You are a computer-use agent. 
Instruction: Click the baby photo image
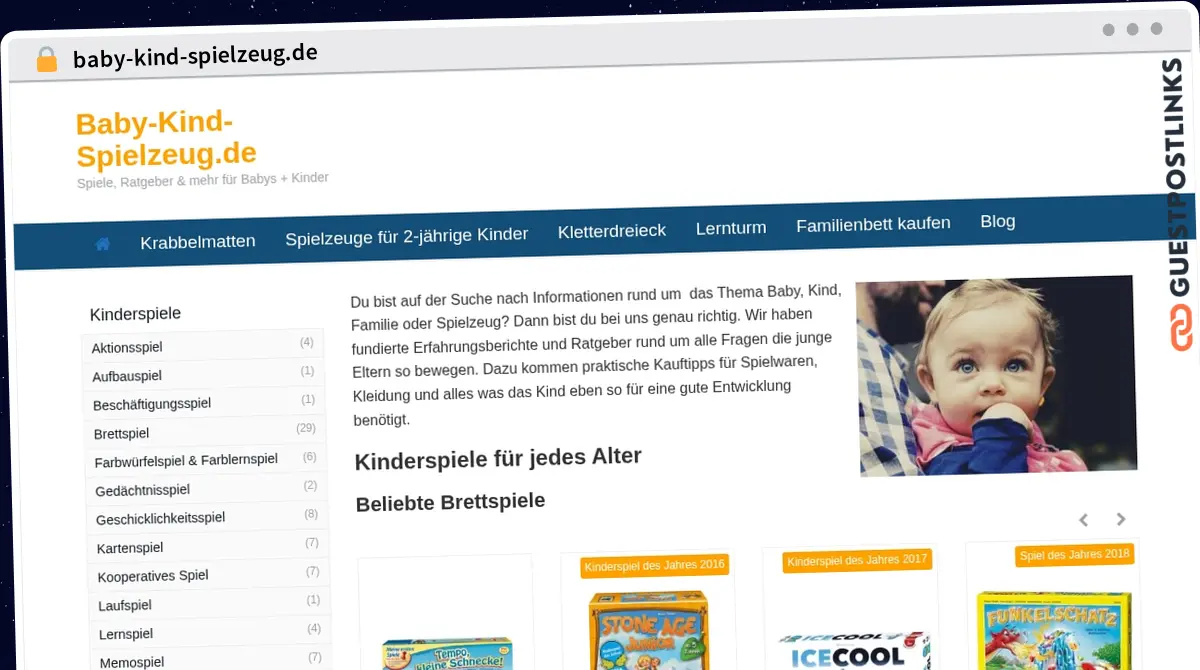[996, 375]
